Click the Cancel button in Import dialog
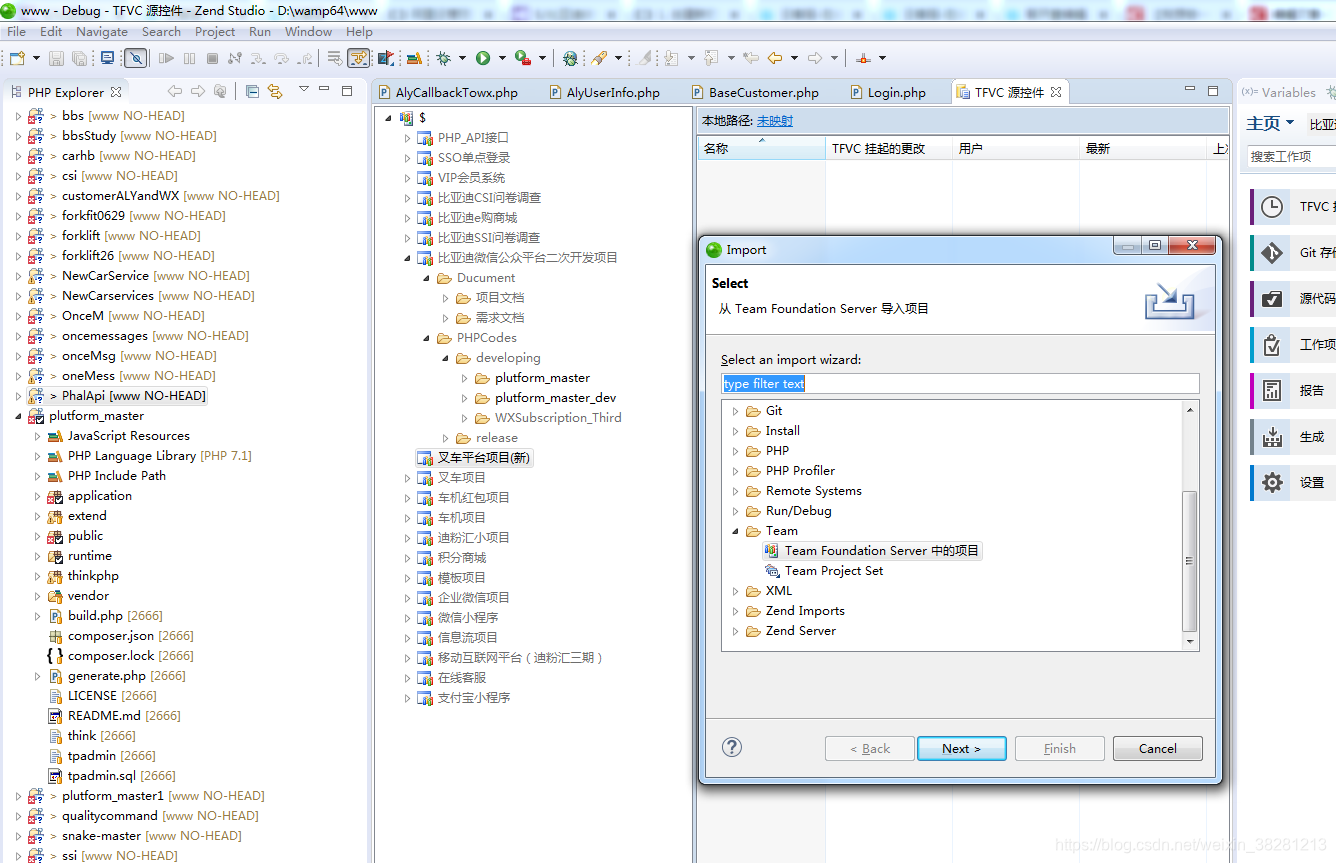This screenshot has height=863, width=1336. click(1157, 748)
